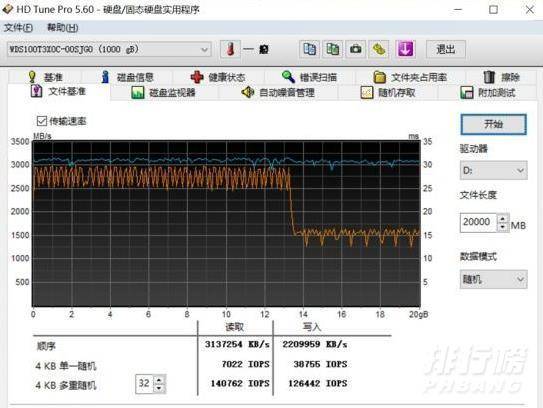Save screenshot with the camera icon
Image resolution: width=543 pixels, height=408 pixels.
355,49
